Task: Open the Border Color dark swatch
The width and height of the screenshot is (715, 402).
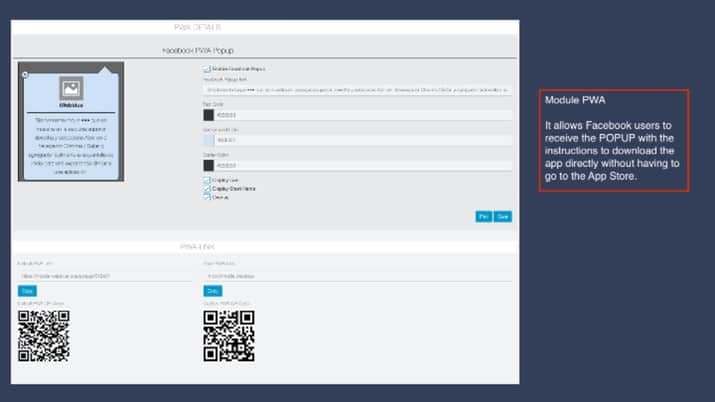Action: click(x=208, y=165)
